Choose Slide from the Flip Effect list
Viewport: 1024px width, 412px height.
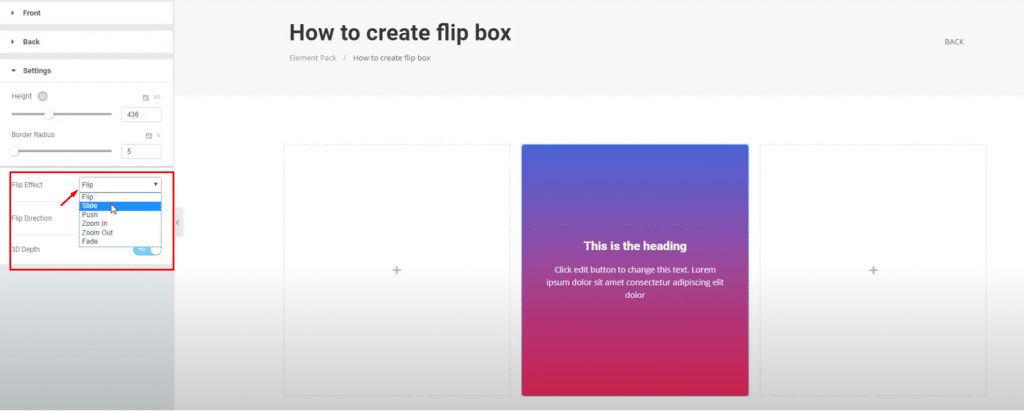click(103, 206)
